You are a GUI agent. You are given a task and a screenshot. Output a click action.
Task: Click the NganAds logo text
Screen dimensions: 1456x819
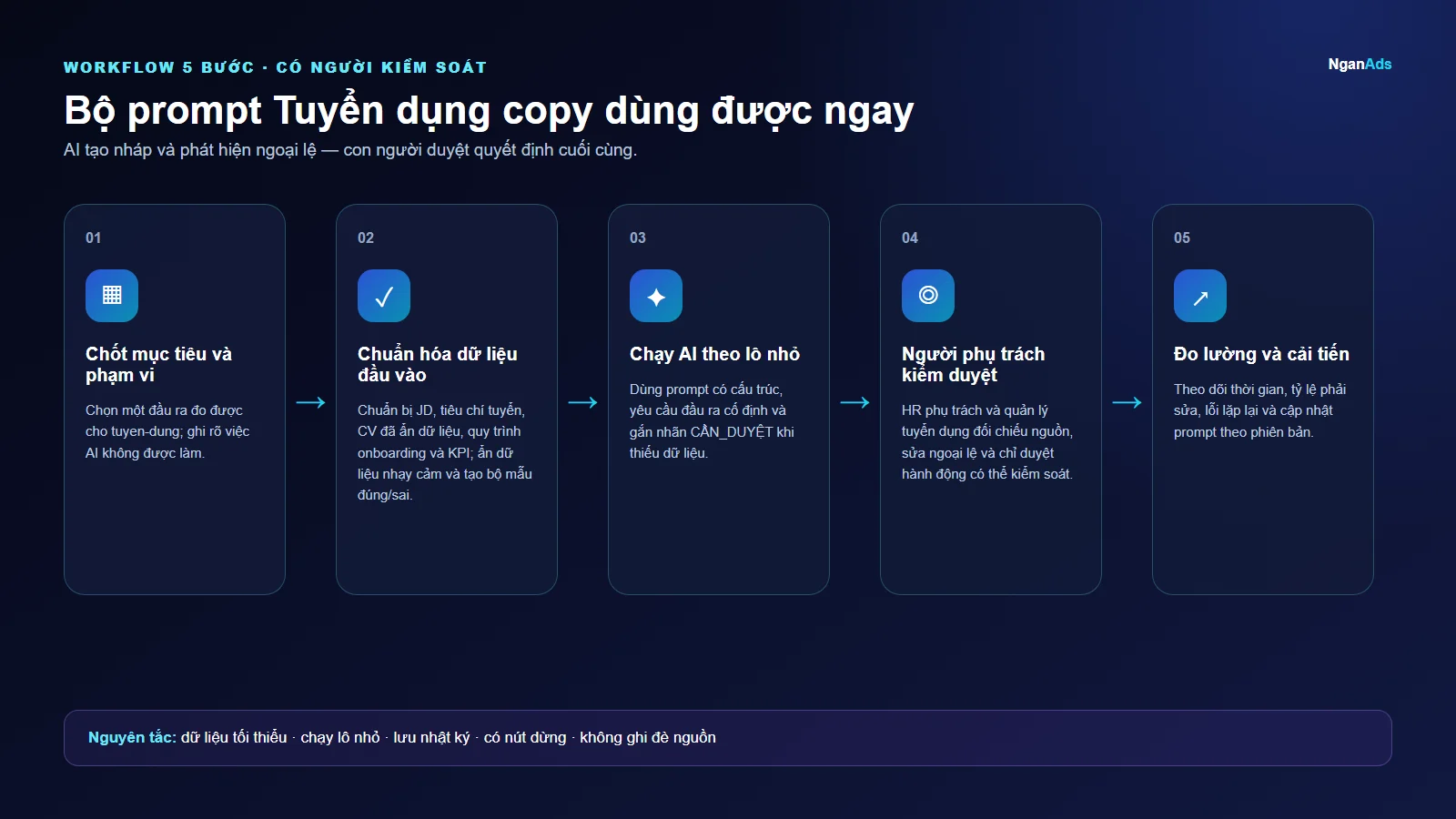pyautogui.click(x=1360, y=64)
